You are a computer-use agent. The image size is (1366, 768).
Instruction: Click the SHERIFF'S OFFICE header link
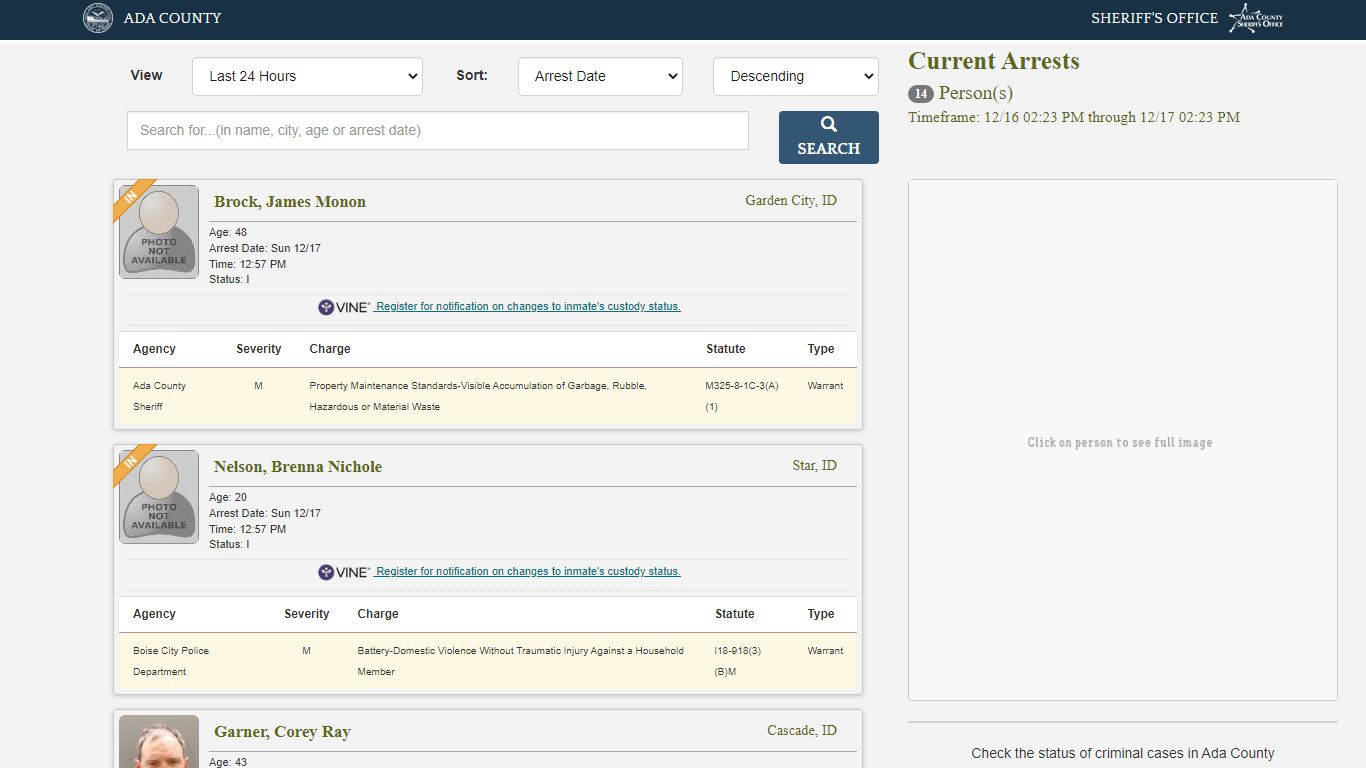coord(1154,18)
